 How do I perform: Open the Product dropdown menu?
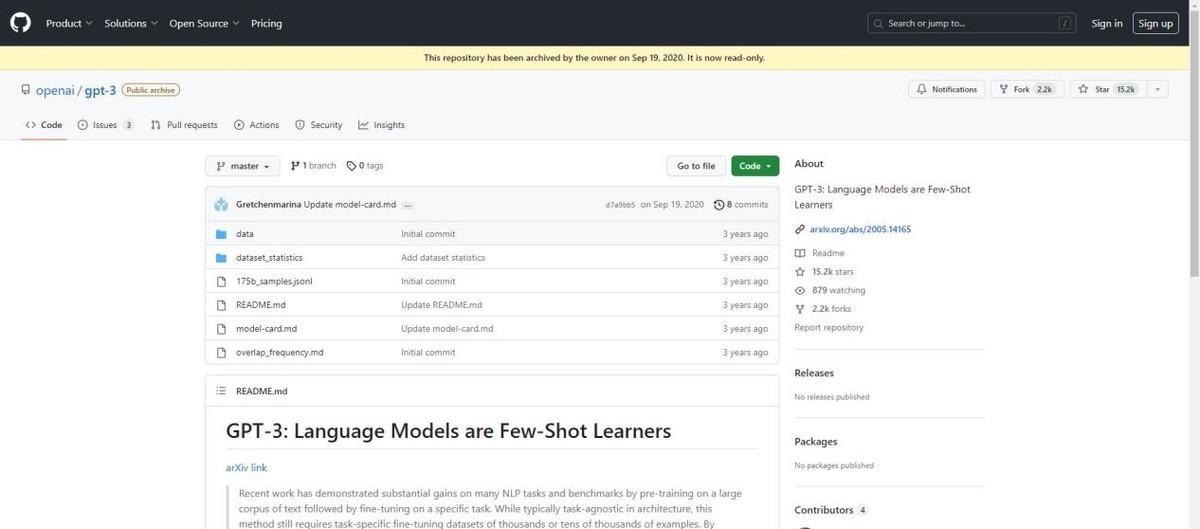pos(69,23)
